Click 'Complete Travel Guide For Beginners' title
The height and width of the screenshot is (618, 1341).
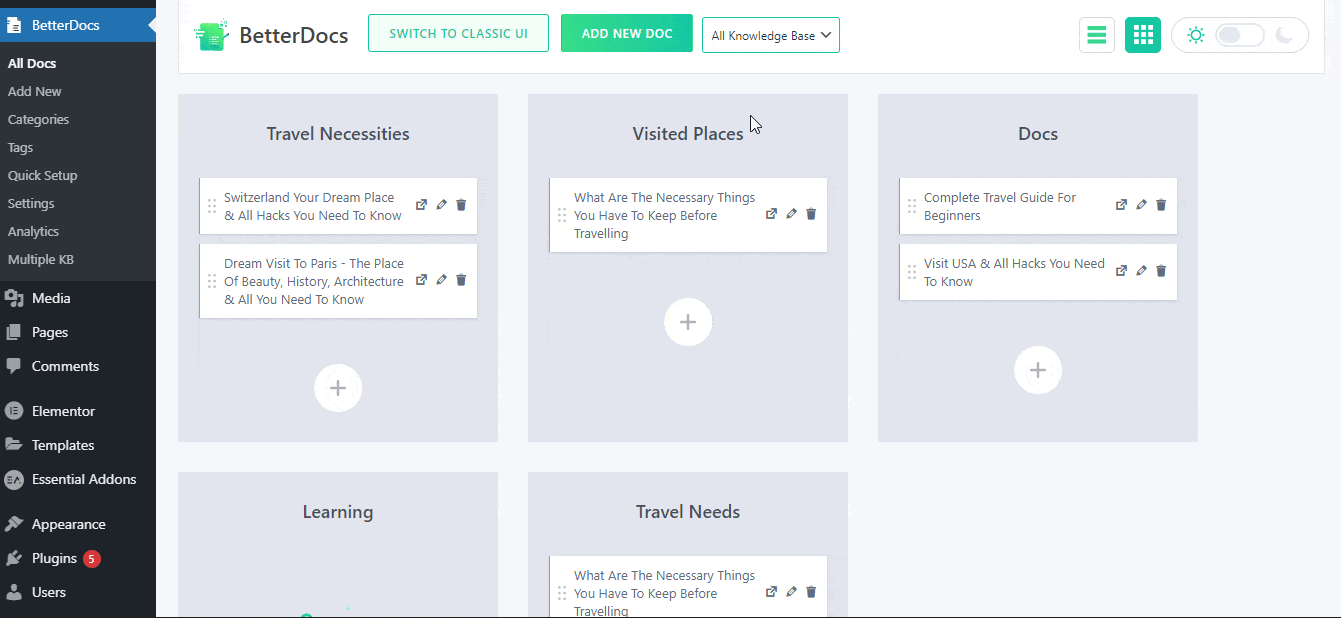[x=1000, y=206]
